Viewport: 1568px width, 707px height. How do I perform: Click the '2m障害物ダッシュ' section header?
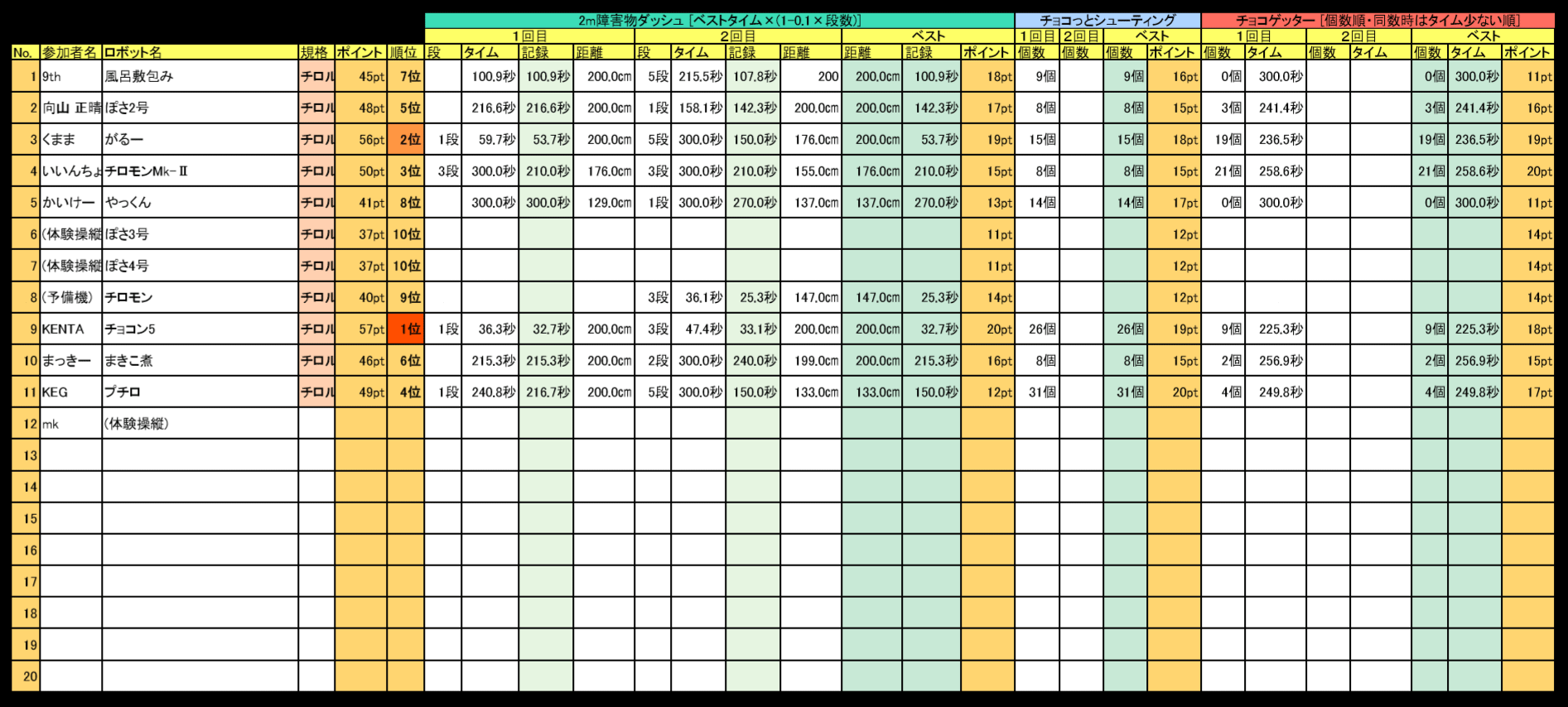coord(719,21)
